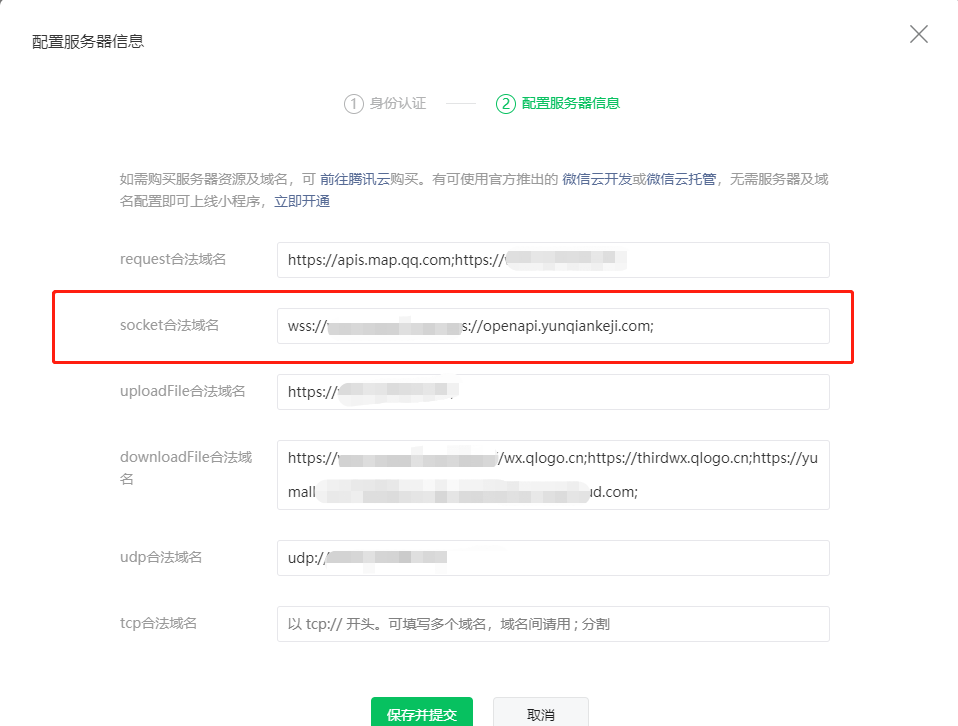Open the 微信云开发 link
Screen dimensions: 958x726
click(x=597, y=179)
